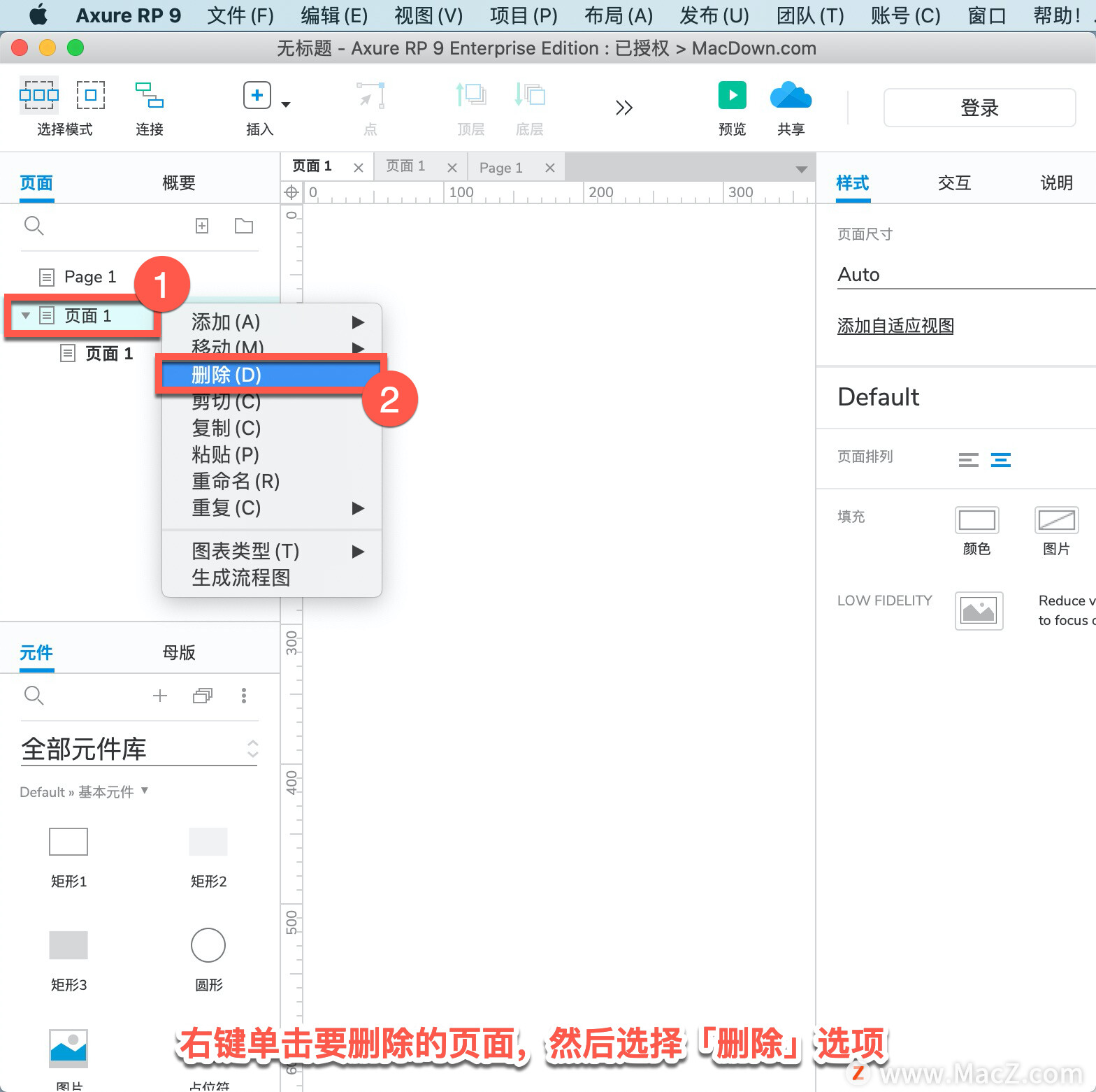Open the 发布 (U) menu
This screenshot has height=1092, width=1096.
click(714, 15)
